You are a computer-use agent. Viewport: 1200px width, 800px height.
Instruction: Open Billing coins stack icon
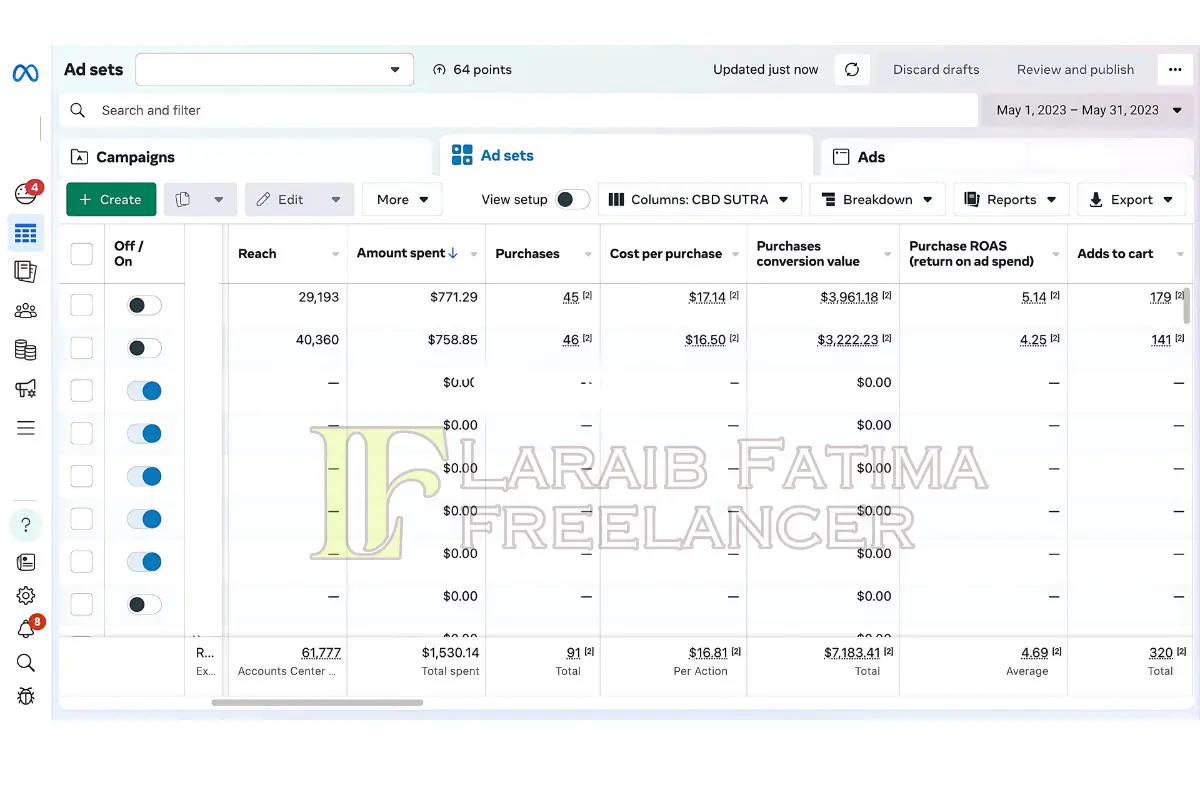click(26, 350)
